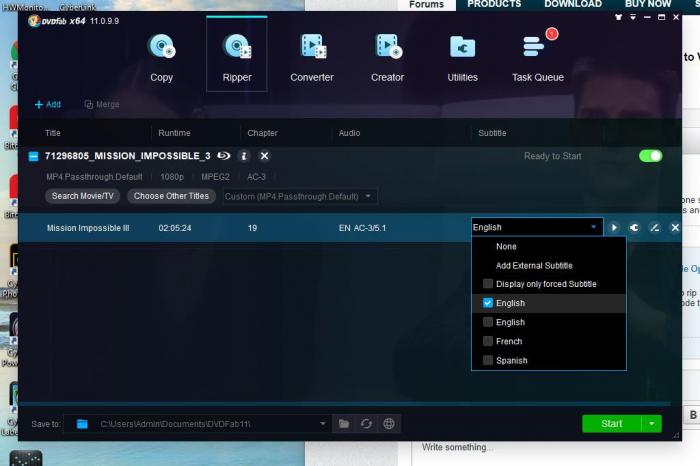The image size is (700, 466).
Task: Click the Audio column header
Action: [349, 133]
